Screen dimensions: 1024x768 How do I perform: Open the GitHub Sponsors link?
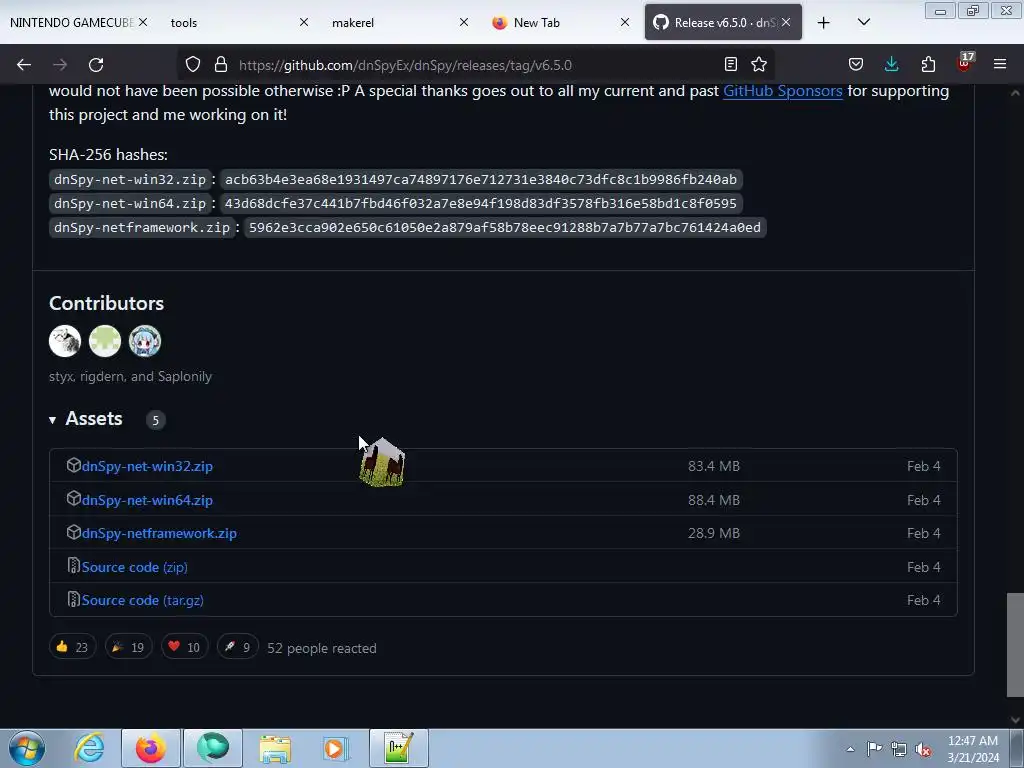782,91
